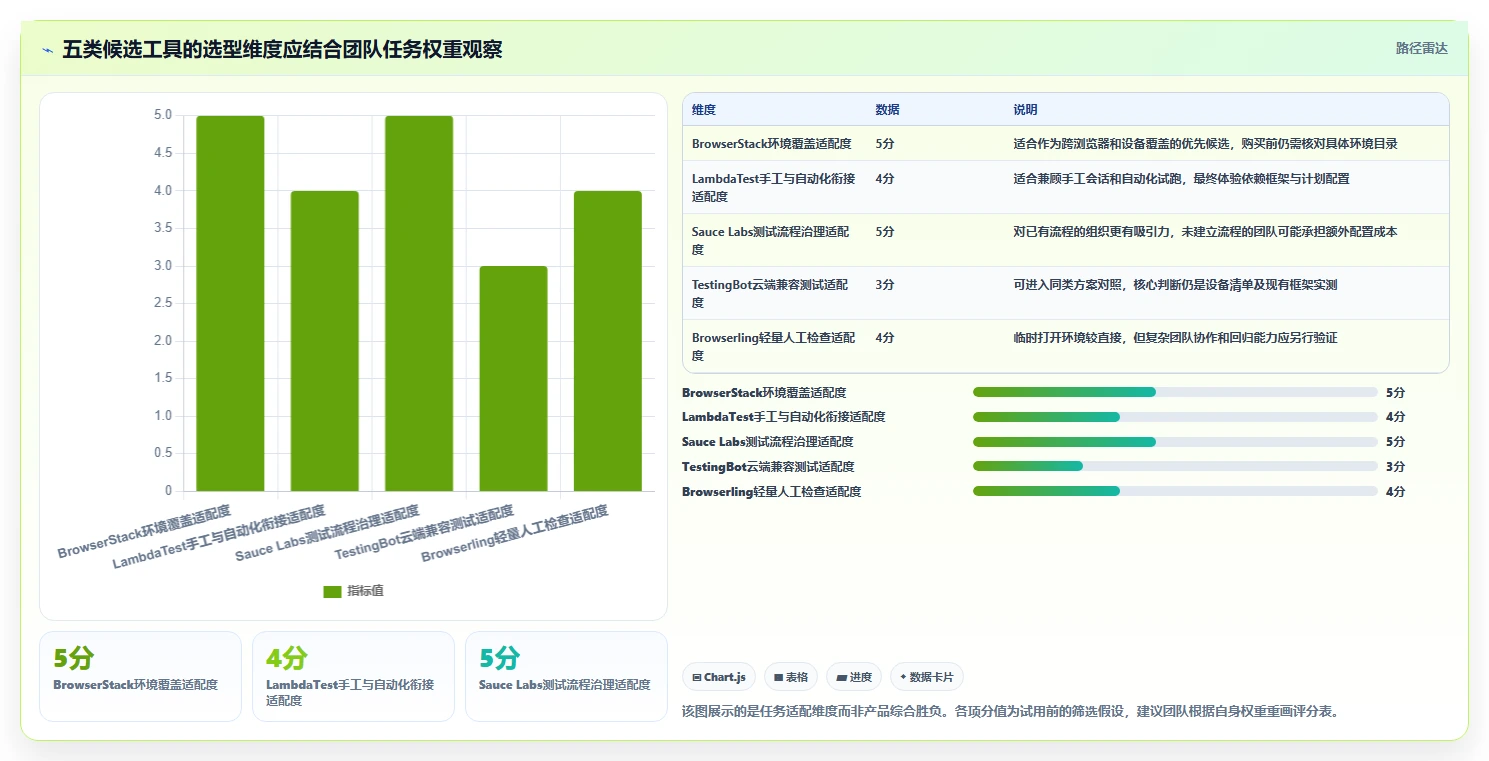Select the 数据卡片 tag chip
Screen dimensions: 1489x761
coord(927,677)
